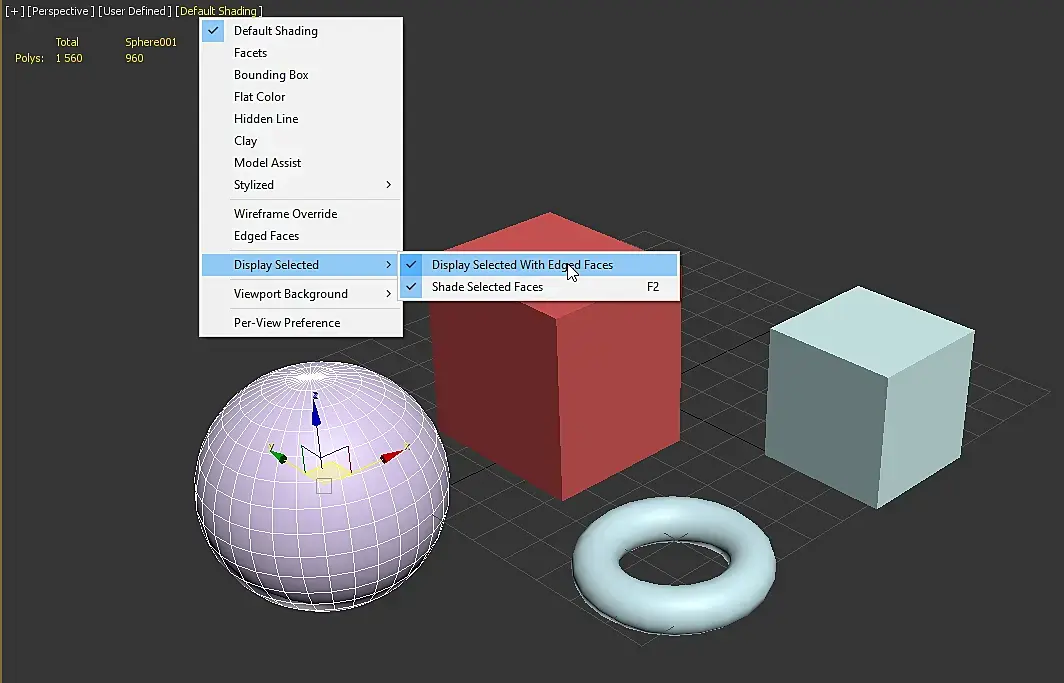Click the green Y-axis gizmo arrow
The height and width of the screenshot is (683, 1064).
coord(279,456)
